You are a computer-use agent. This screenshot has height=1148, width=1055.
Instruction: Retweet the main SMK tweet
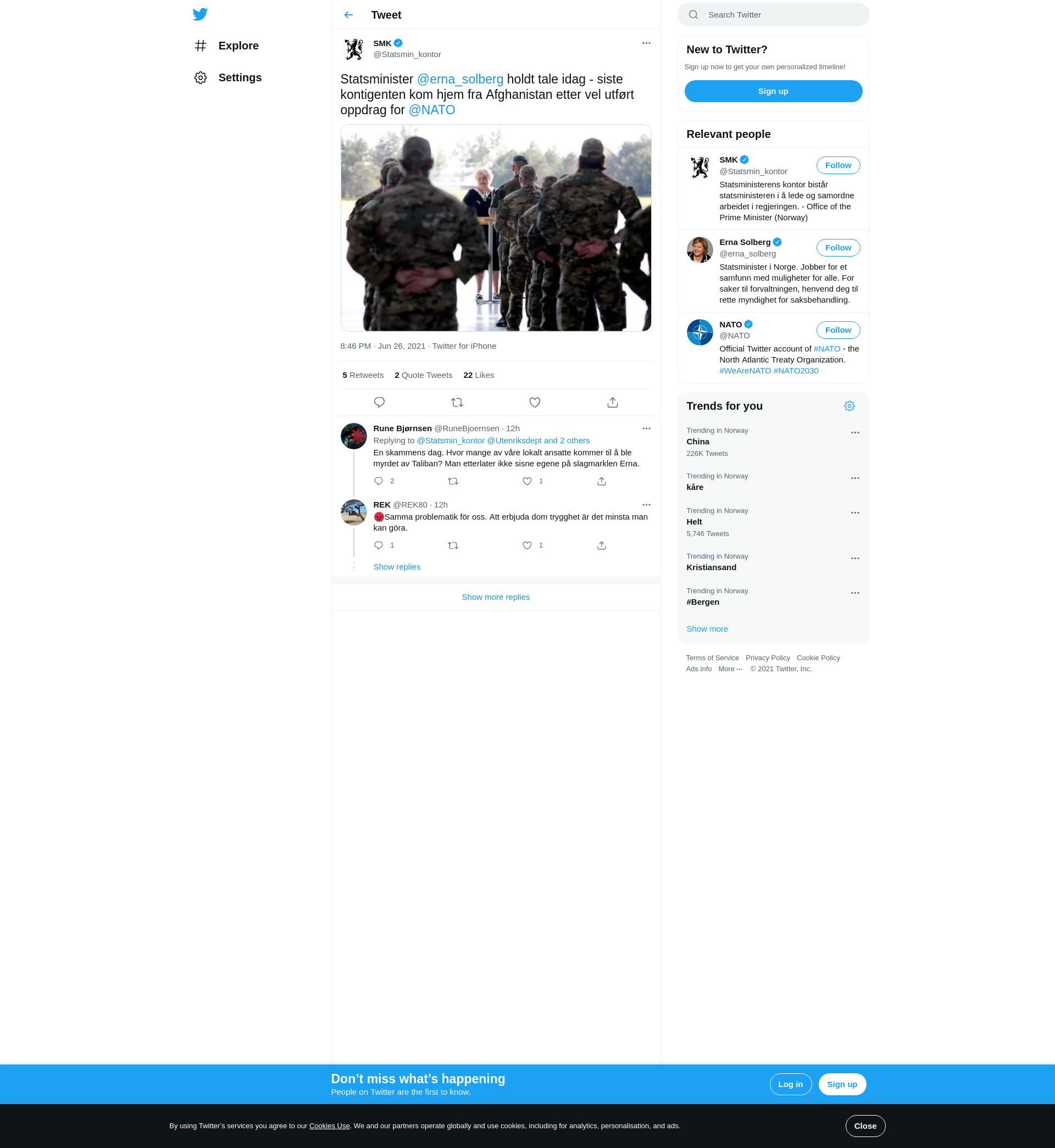[457, 402]
